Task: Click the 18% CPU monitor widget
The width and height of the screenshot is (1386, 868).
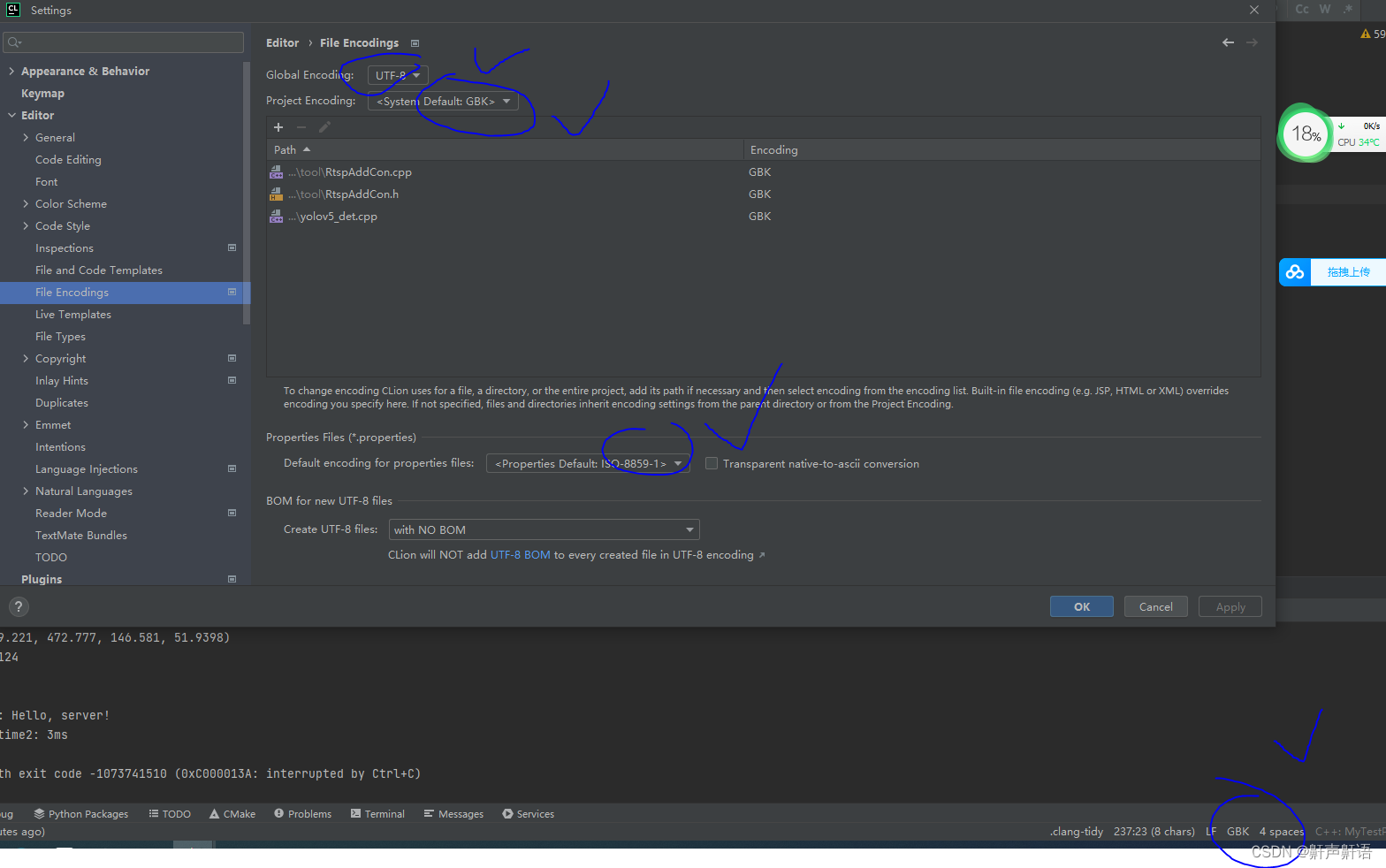Action: coord(1306,133)
